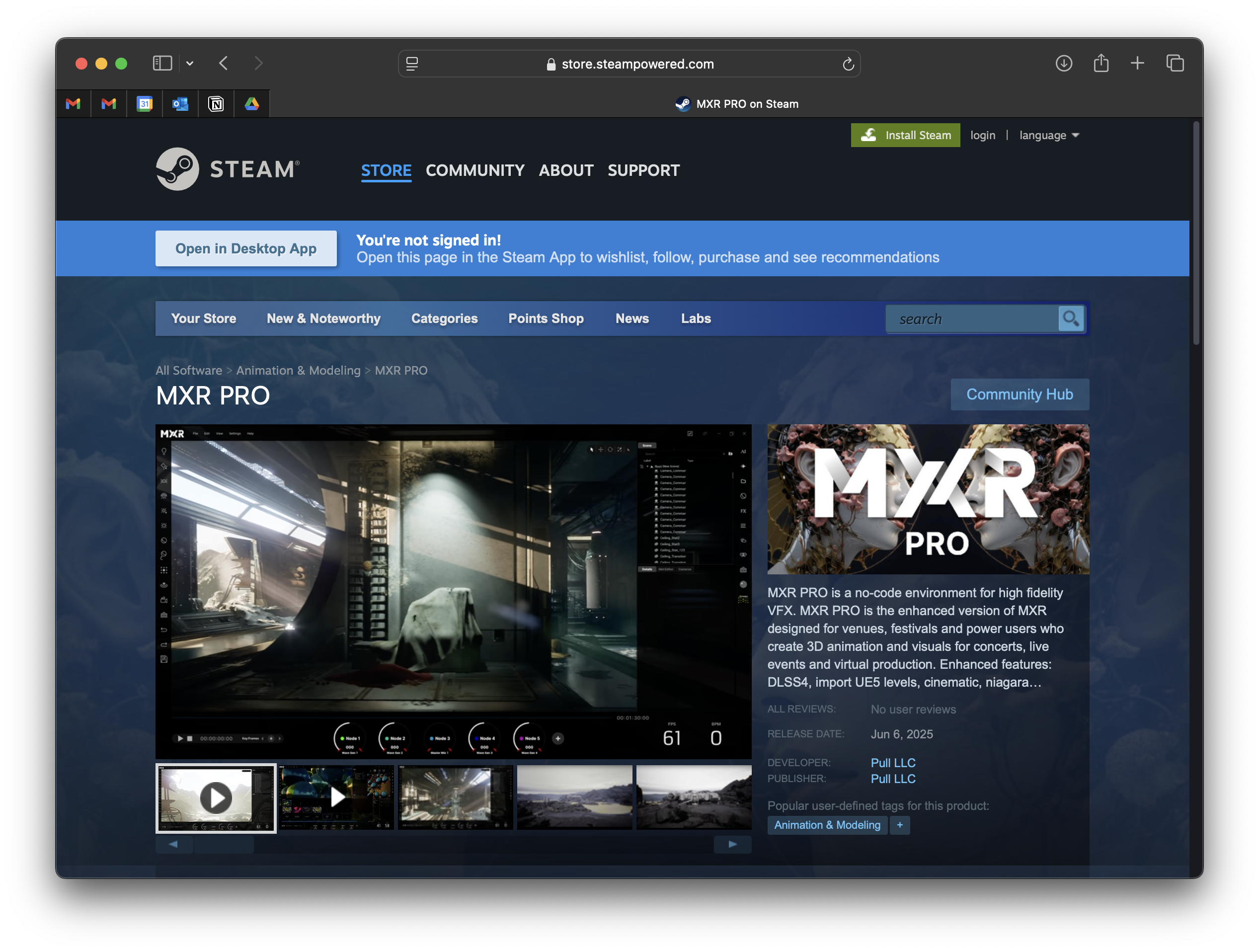The width and height of the screenshot is (1259, 952).
Task: Click the Install Steam button
Action: [x=905, y=135]
